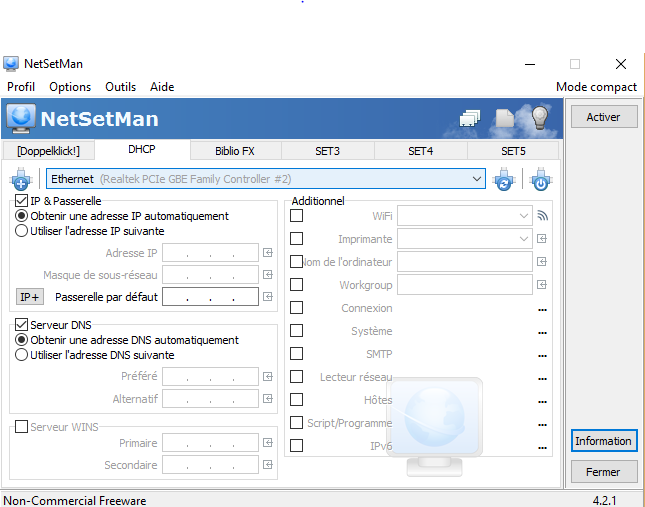
Task: Get current value for Imprimante
Action: 542,239
